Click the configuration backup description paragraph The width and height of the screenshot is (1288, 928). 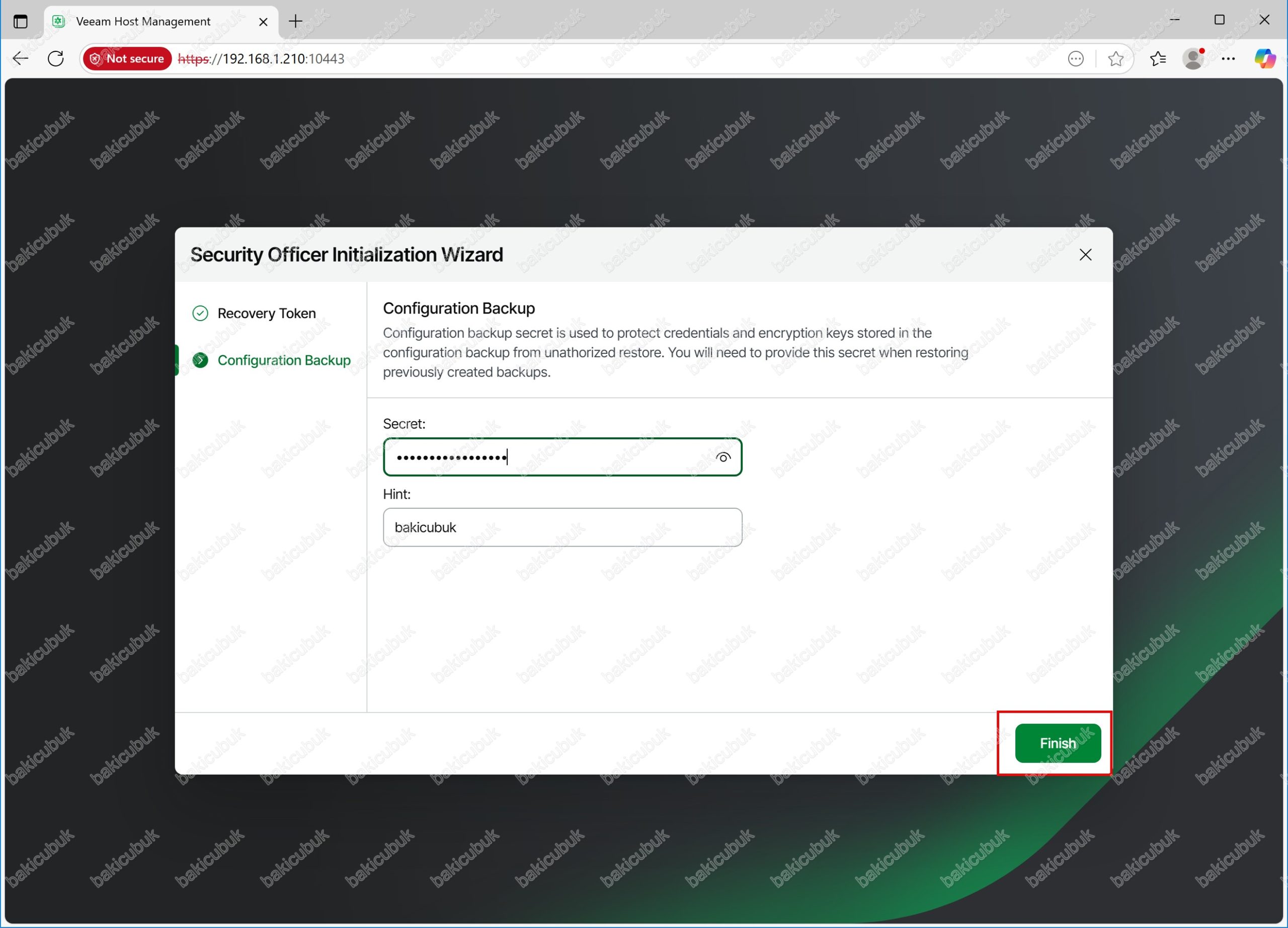(676, 352)
